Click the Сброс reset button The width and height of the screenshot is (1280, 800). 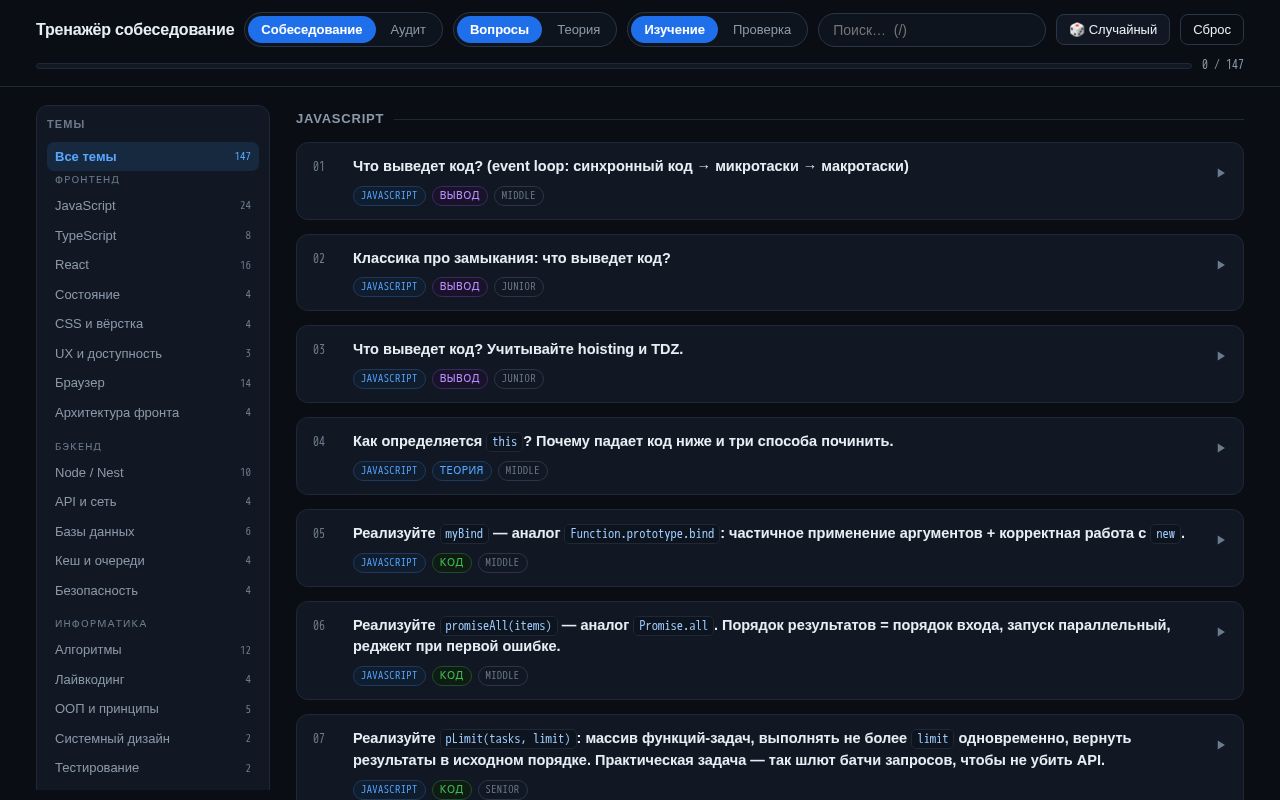click(x=1212, y=29)
